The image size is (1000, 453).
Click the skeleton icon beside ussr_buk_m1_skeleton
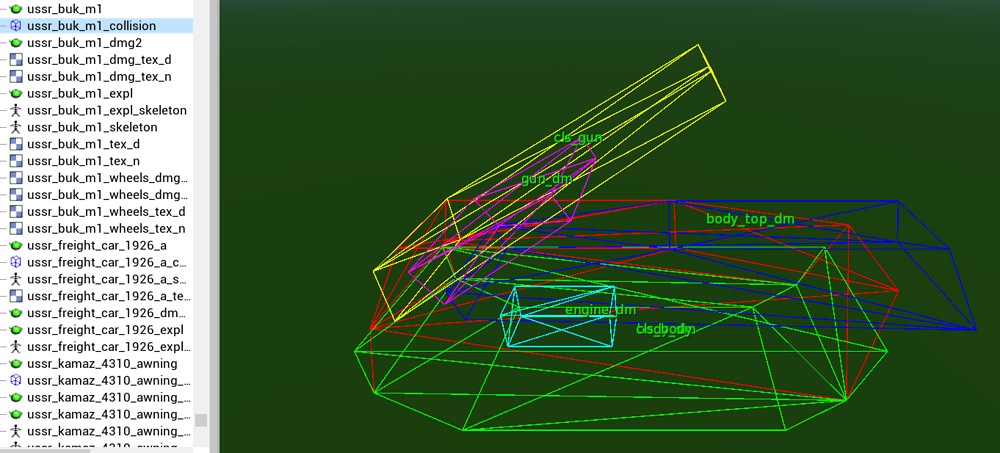click(x=16, y=127)
